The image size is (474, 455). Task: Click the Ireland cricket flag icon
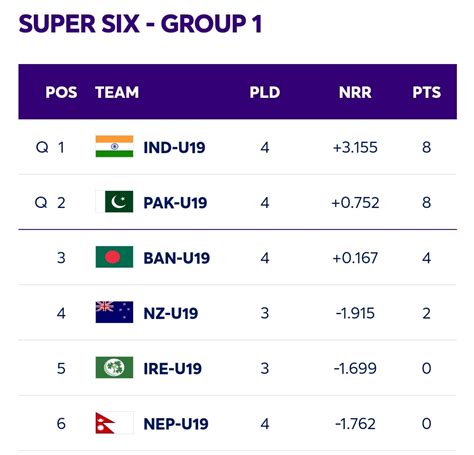pyautogui.click(x=114, y=368)
